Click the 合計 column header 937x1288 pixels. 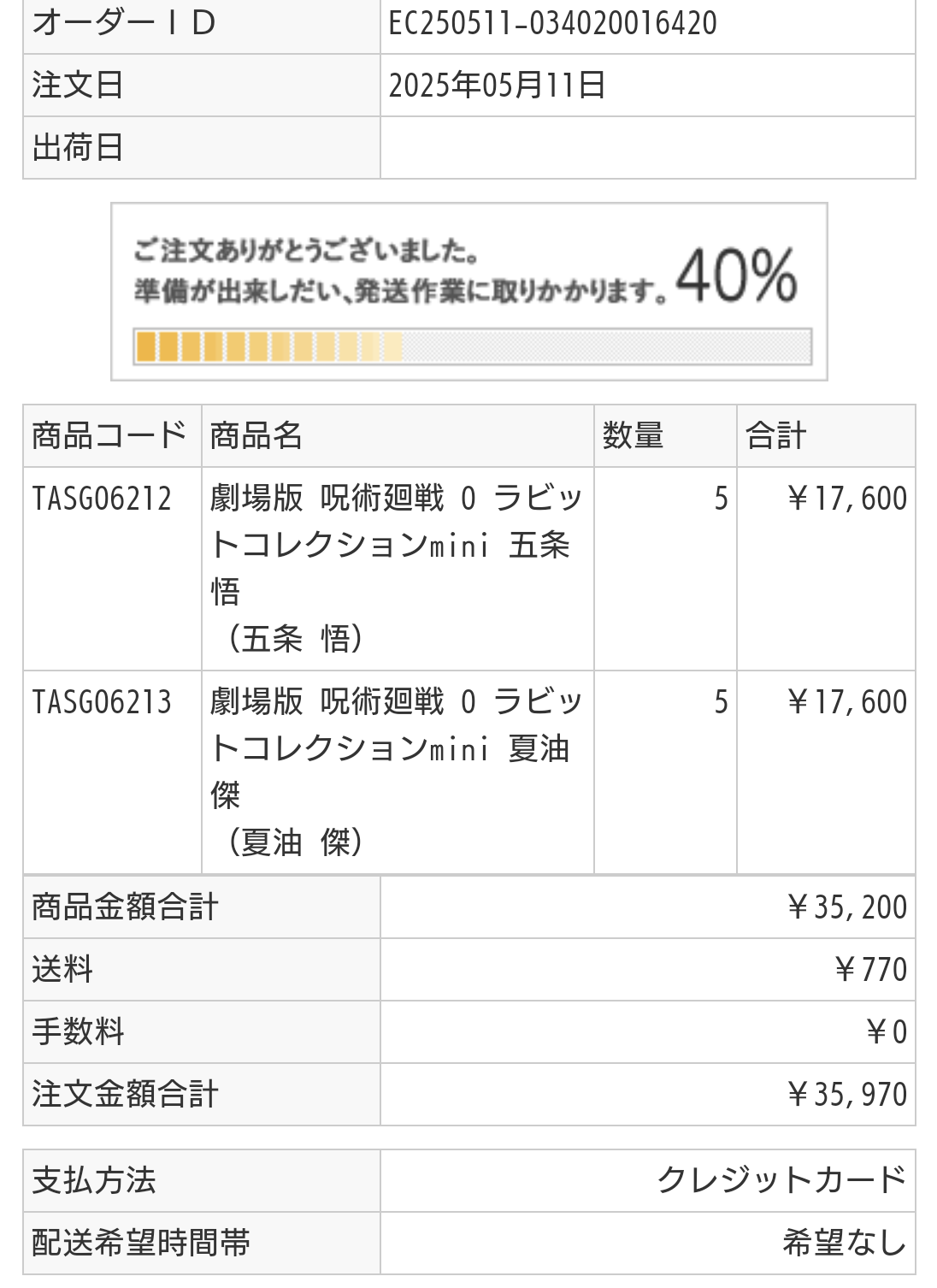tap(776, 435)
